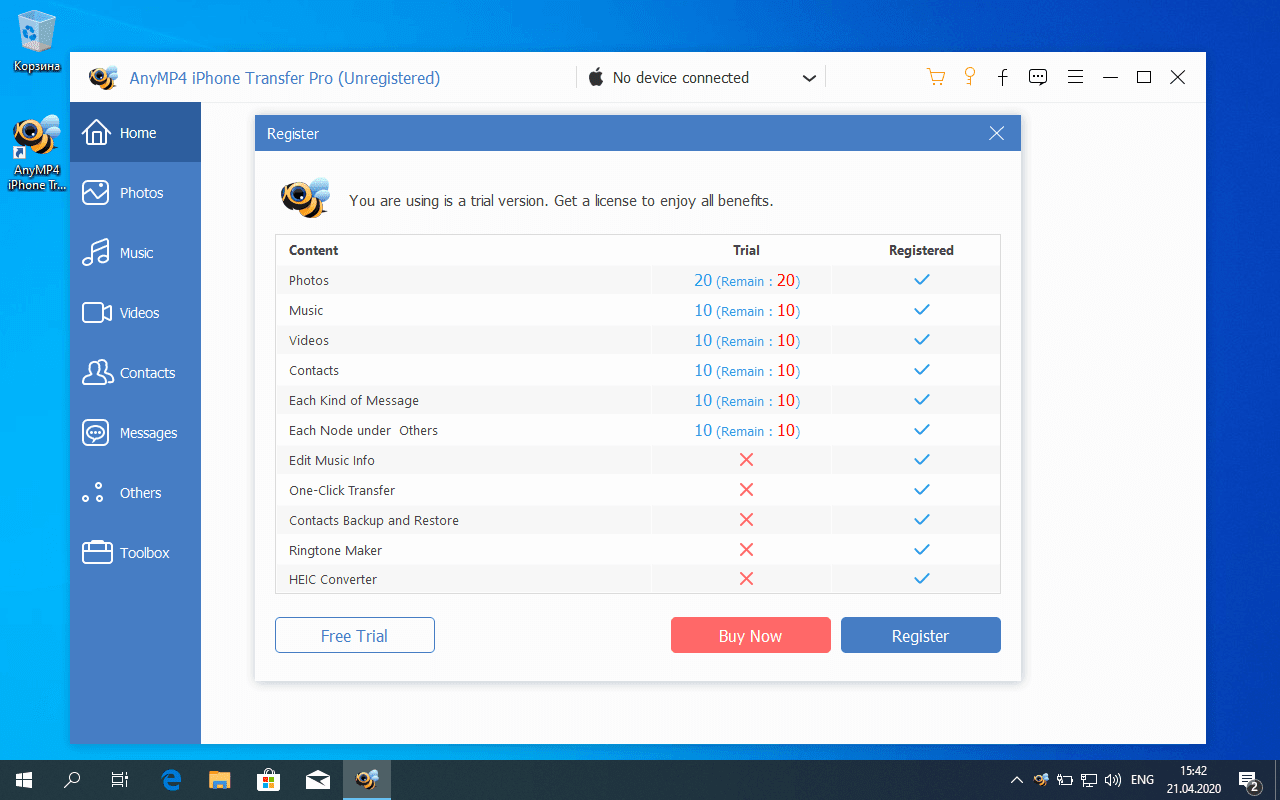The image size is (1280, 800).
Task: Click the Registered column header
Action: pos(921,250)
